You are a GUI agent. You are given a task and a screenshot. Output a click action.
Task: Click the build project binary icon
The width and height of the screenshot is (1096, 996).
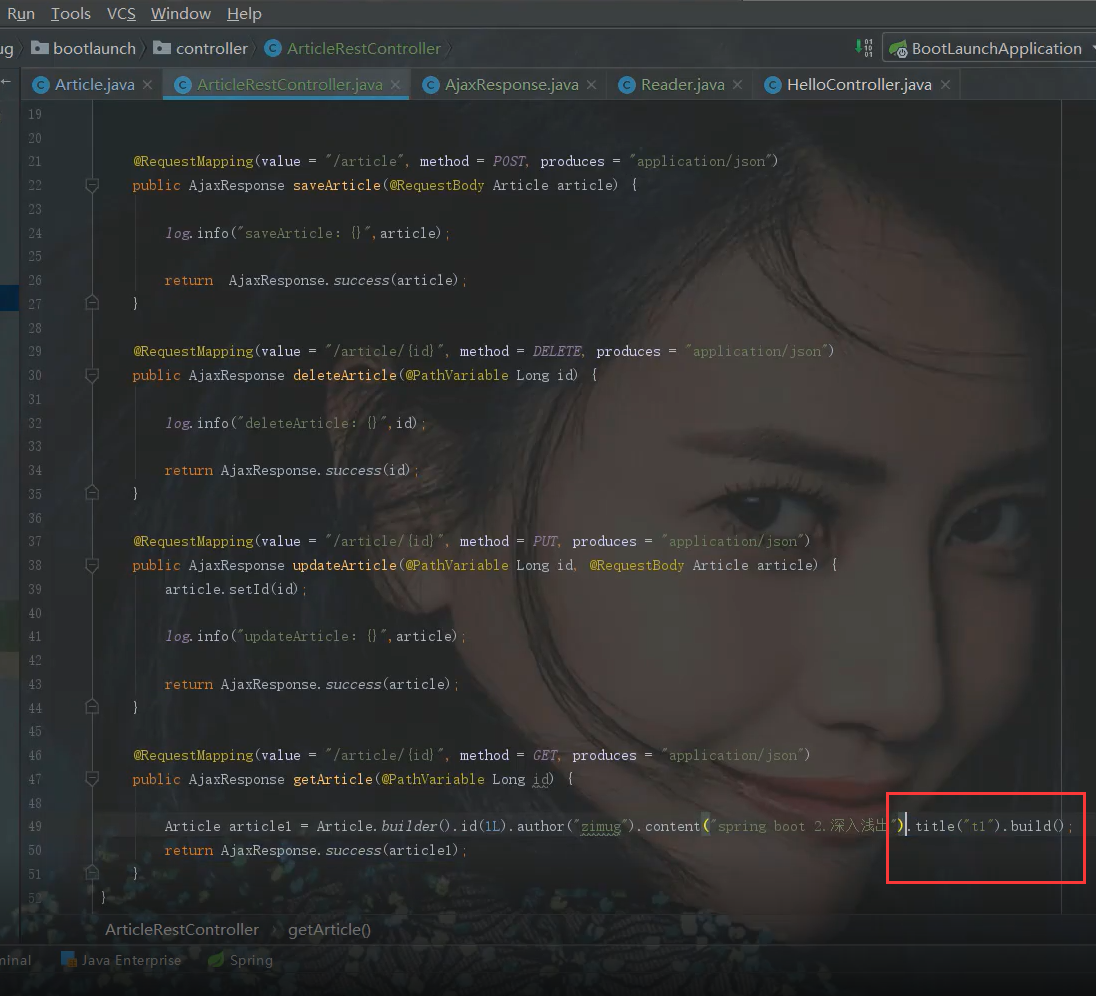tap(865, 48)
